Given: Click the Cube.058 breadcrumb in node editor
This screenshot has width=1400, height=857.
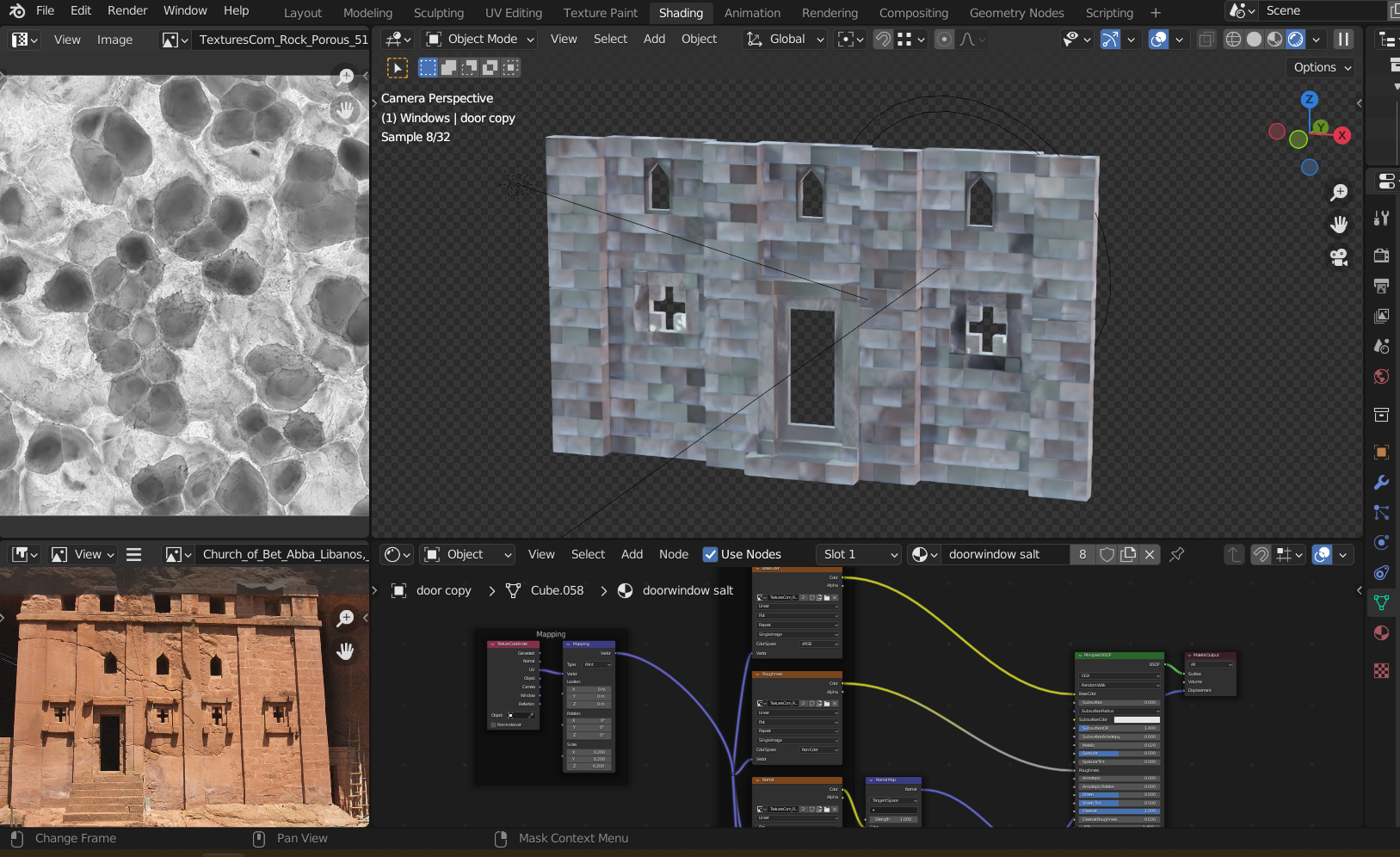Looking at the screenshot, I should click(557, 590).
